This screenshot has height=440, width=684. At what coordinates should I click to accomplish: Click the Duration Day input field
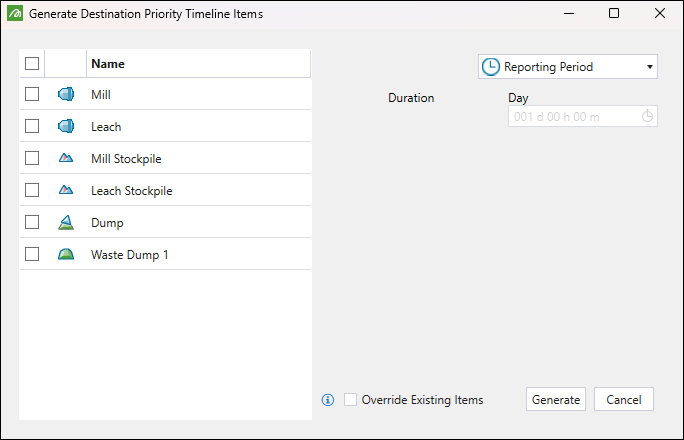(575, 116)
